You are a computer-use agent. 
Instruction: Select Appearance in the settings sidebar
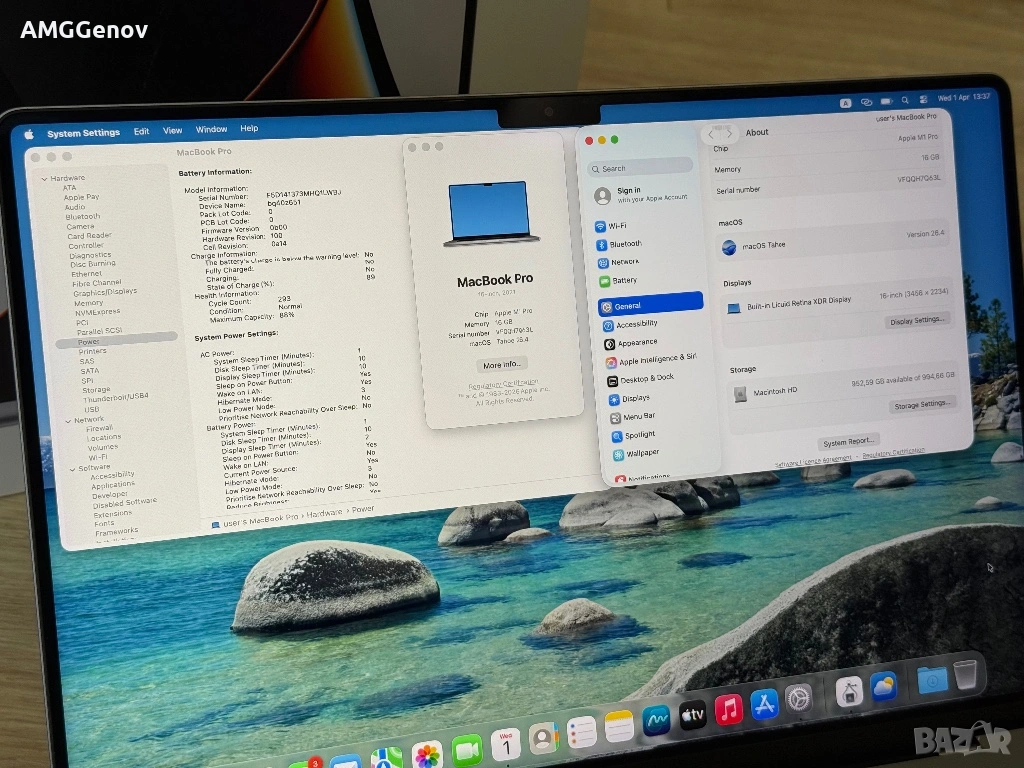click(x=637, y=343)
